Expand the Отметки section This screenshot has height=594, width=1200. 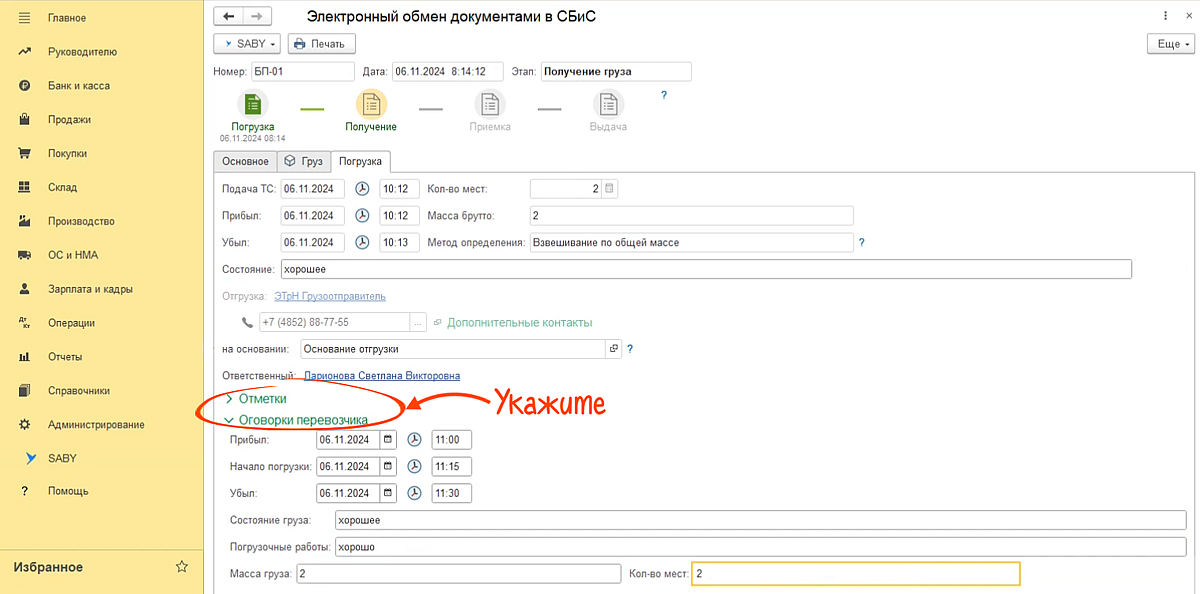pos(262,398)
